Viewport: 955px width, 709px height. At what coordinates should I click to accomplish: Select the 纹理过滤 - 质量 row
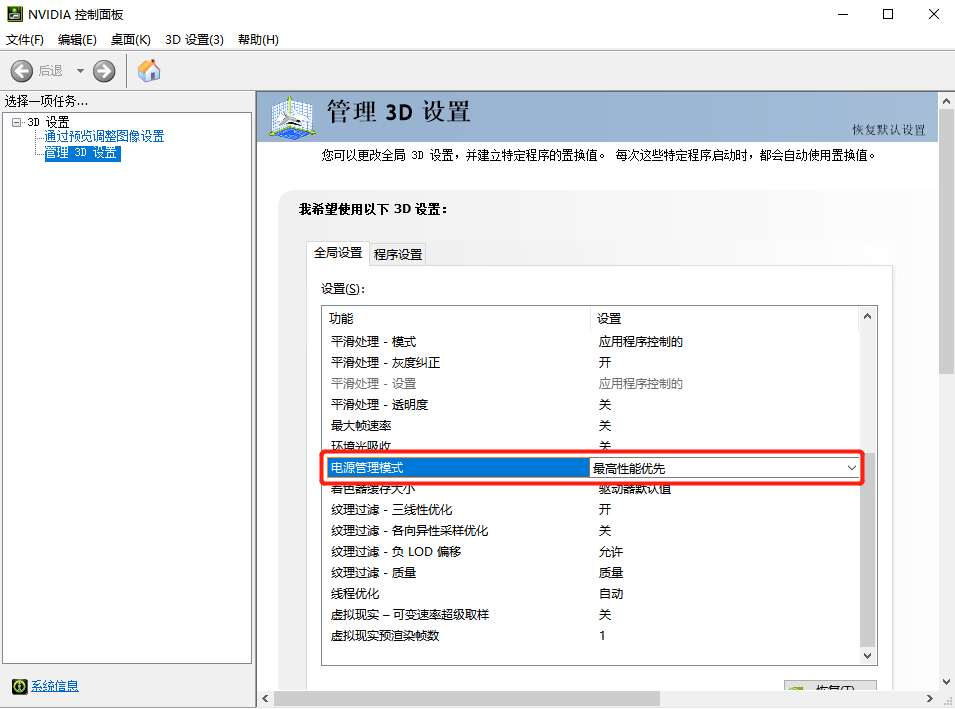click(590, 573)
